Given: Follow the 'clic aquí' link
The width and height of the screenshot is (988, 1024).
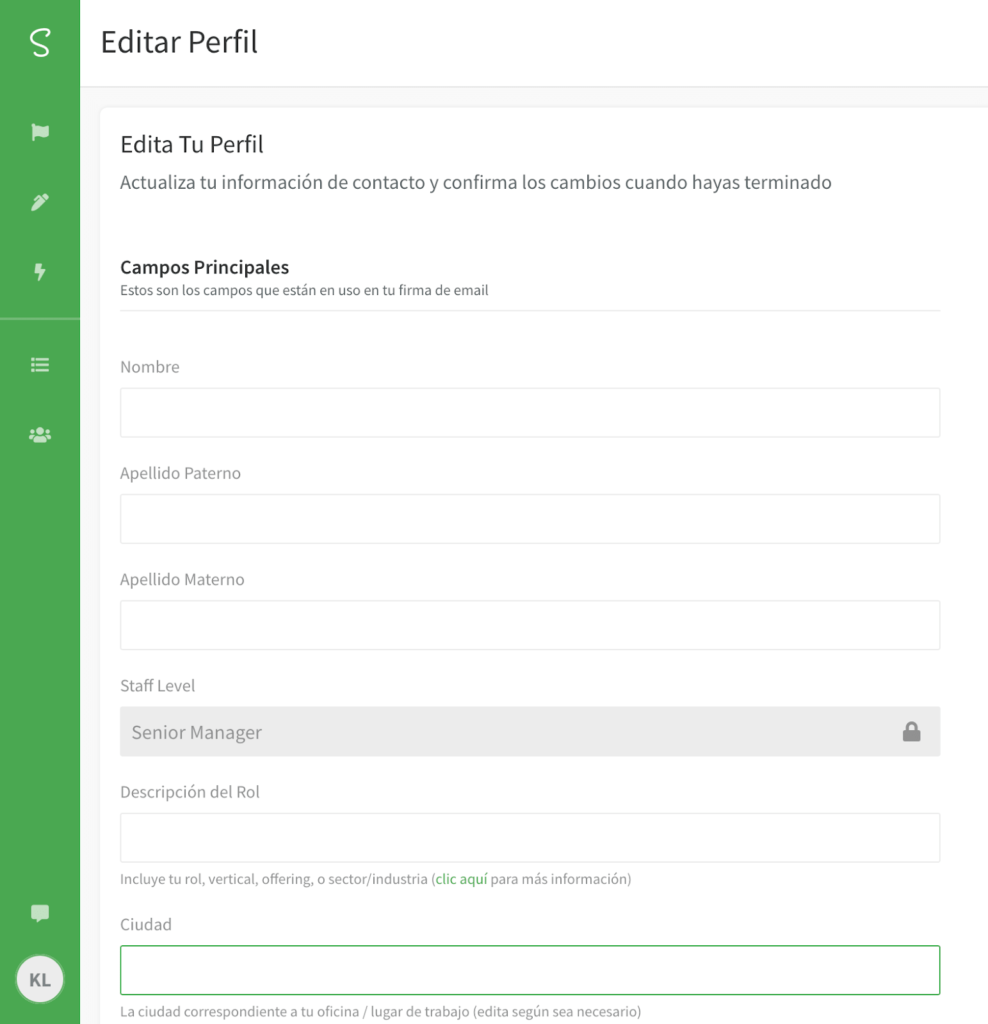Looking at the screenshot, I should (461, 879).
